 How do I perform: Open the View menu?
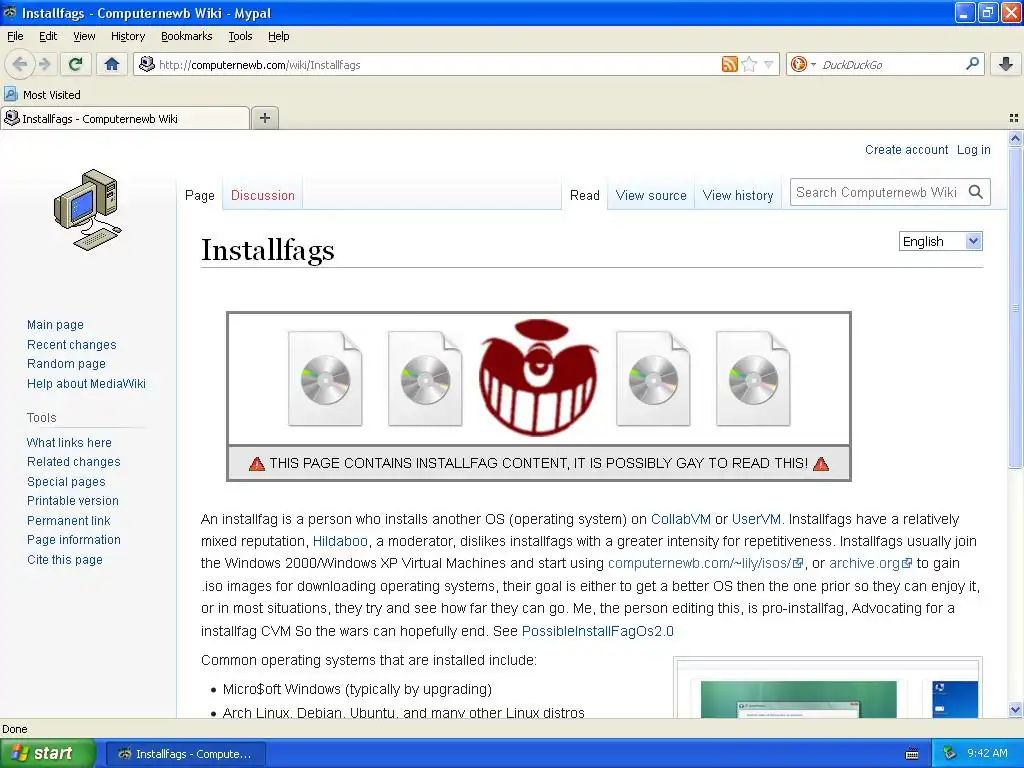point(84,36)
